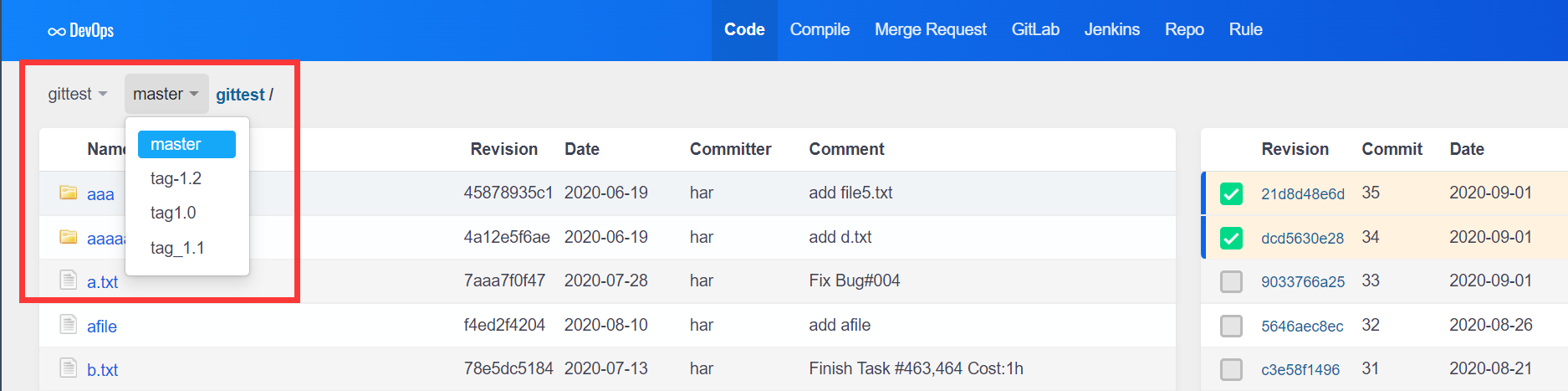This screenshot has height=391, width=1568.
Task: Open the Jenkins tab
Action: point(1111,29)
